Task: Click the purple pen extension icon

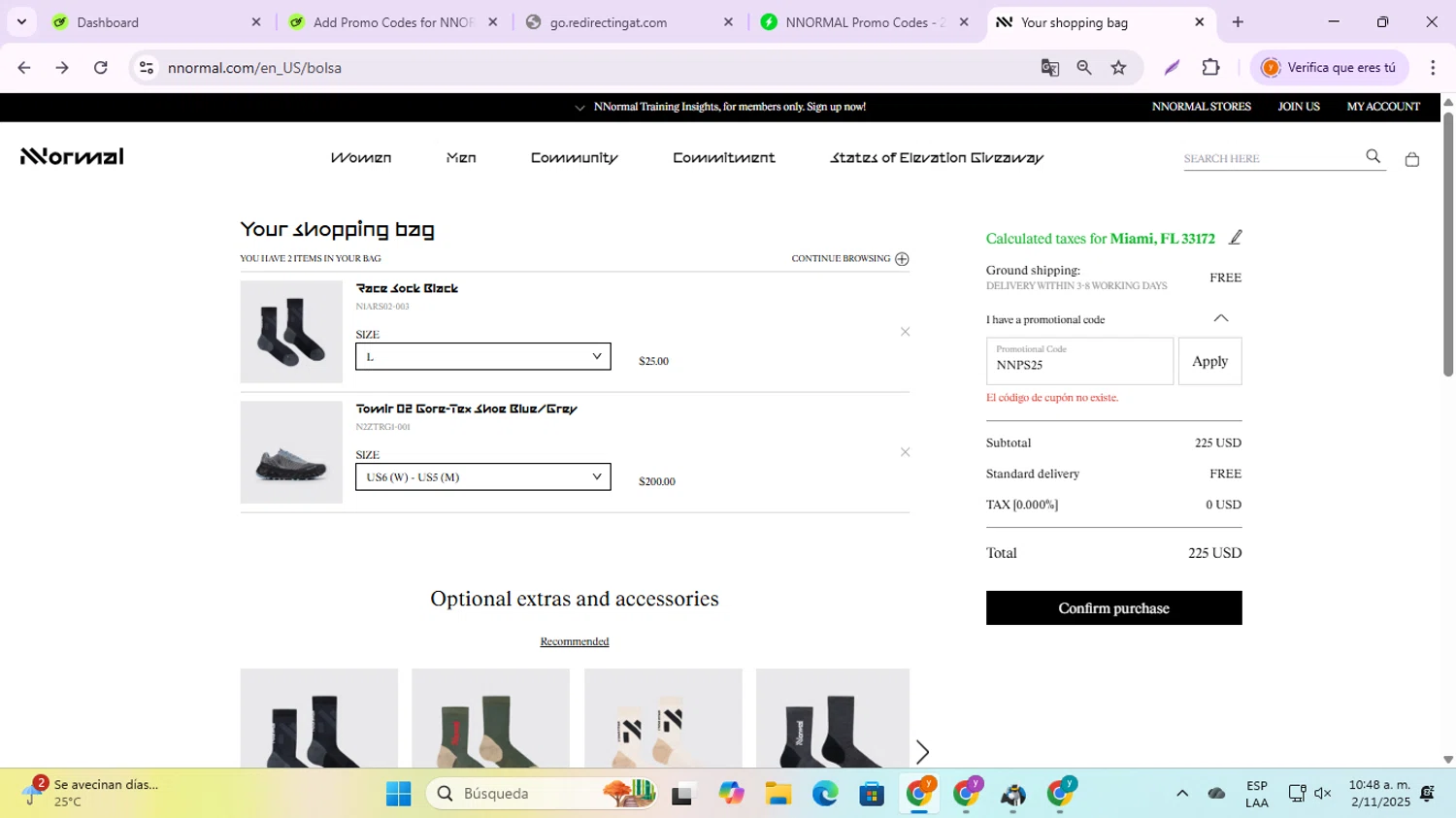Action: (x=1172, y=68)
